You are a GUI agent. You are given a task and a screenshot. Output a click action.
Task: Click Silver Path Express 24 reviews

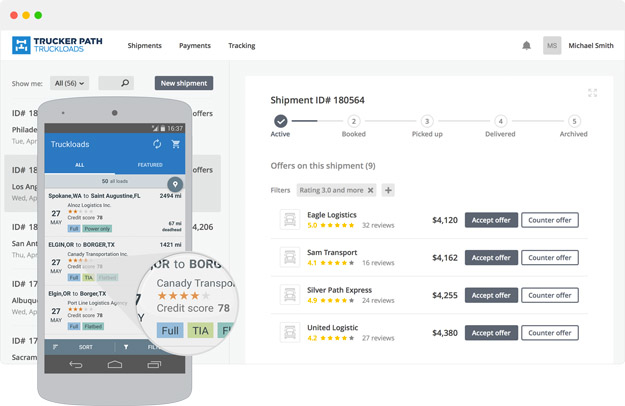tap(378, 300)
